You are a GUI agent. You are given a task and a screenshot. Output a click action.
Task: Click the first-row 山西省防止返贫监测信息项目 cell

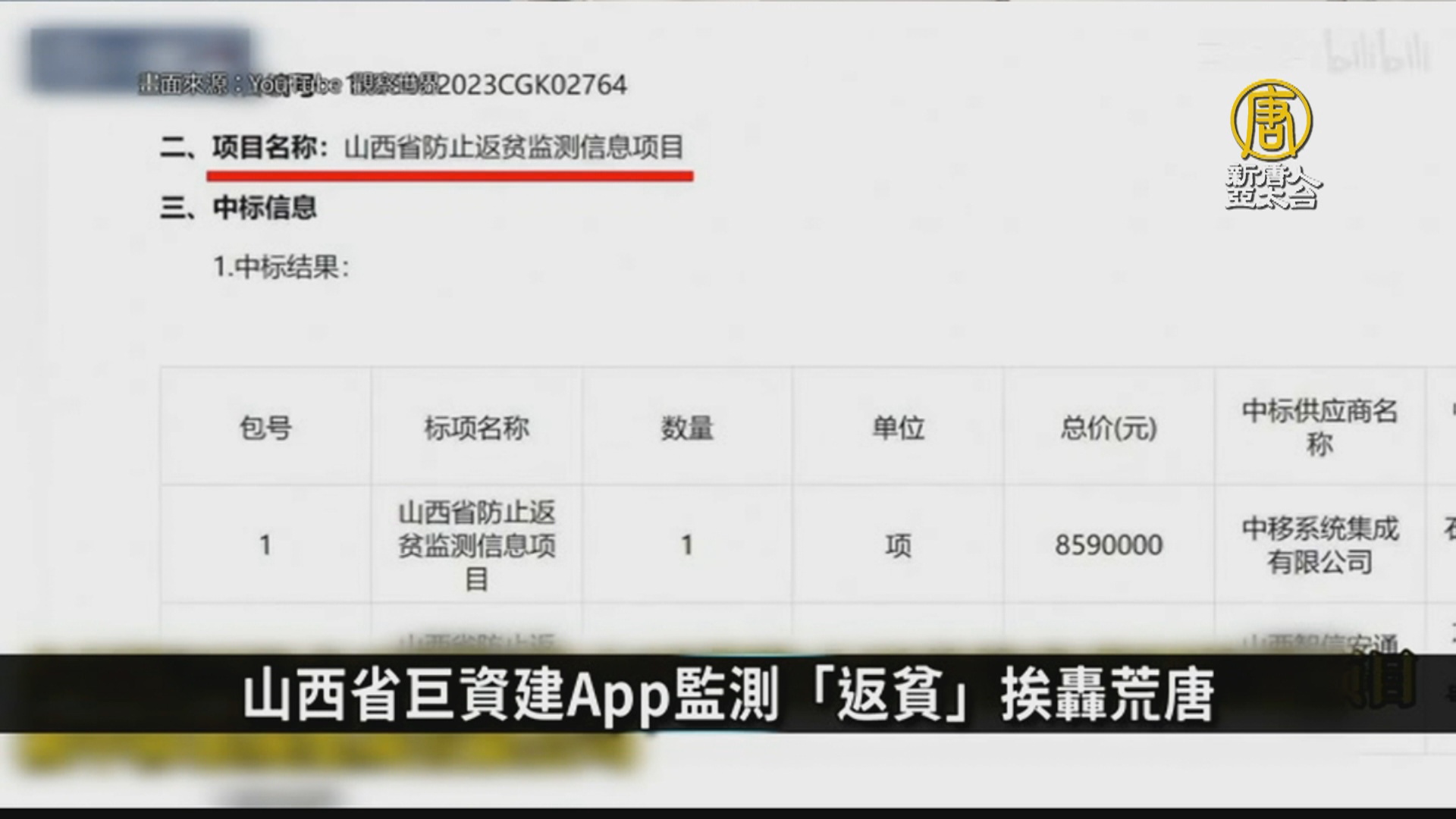click(476, 544)
